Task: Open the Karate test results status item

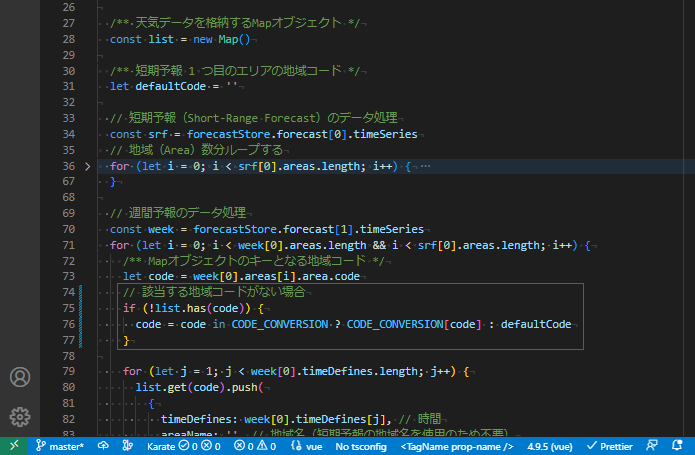Action: (x=184, y=446)
